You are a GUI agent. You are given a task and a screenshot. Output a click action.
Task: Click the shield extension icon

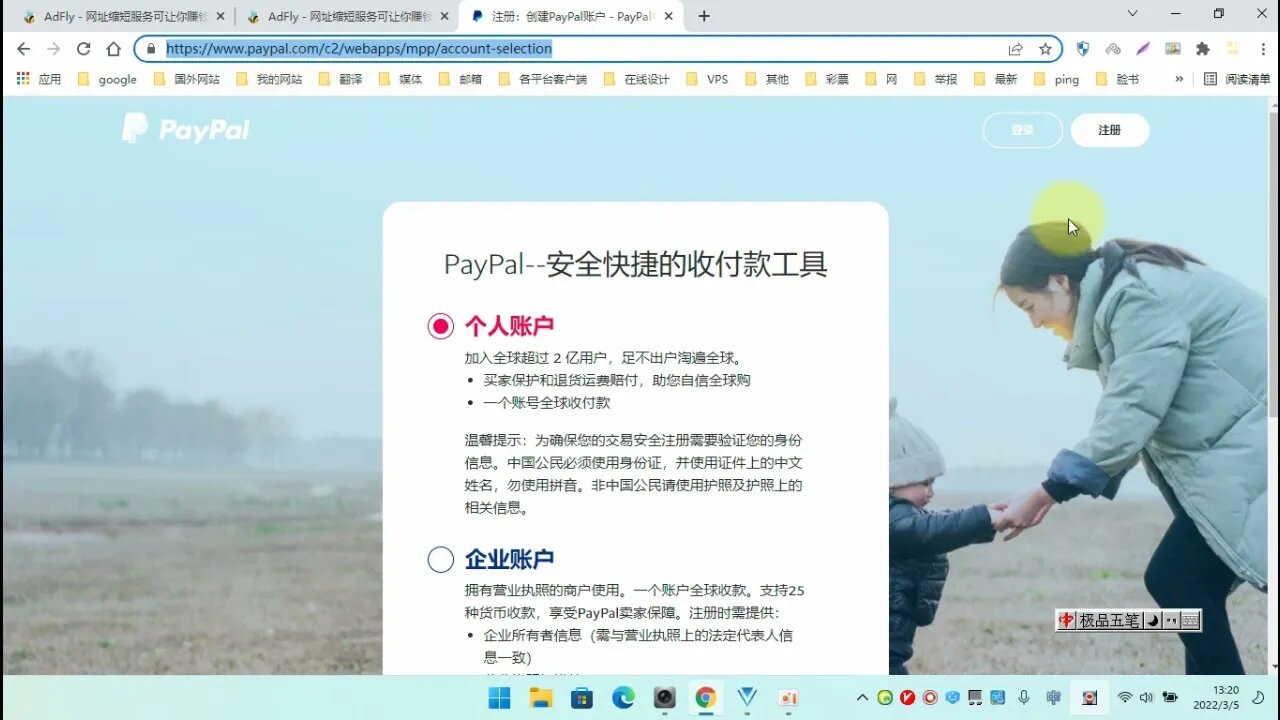1083,49
